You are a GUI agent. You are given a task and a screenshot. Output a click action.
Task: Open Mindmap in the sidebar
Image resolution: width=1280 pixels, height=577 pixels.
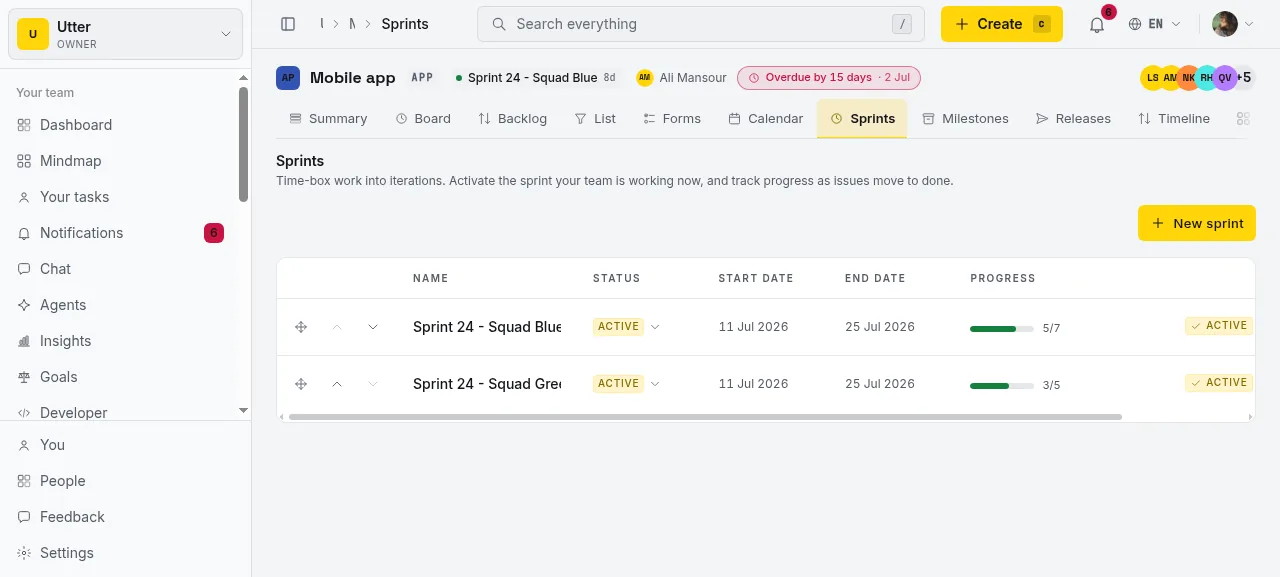click(x=120, y=161)
